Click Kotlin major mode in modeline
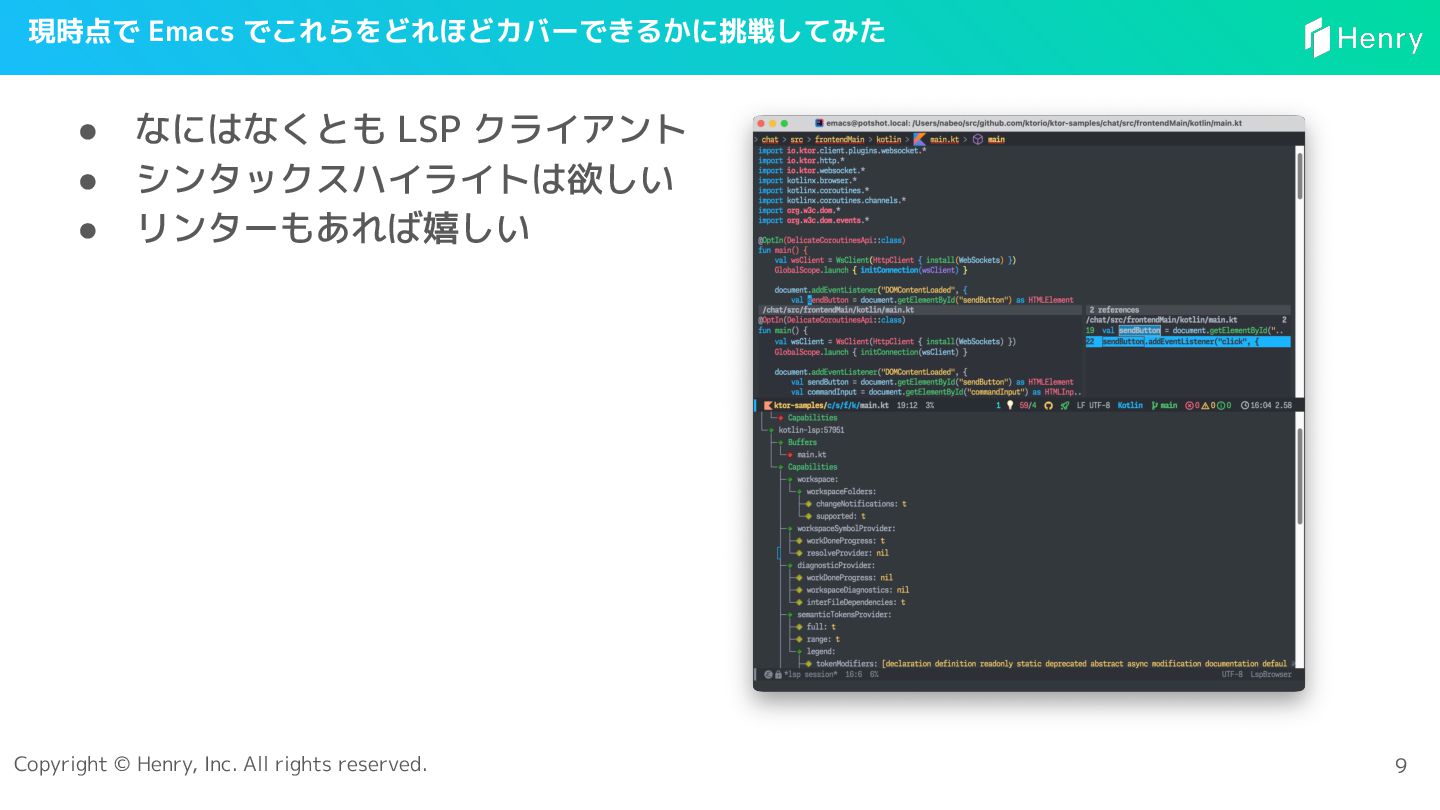 tap(1130, 405)
